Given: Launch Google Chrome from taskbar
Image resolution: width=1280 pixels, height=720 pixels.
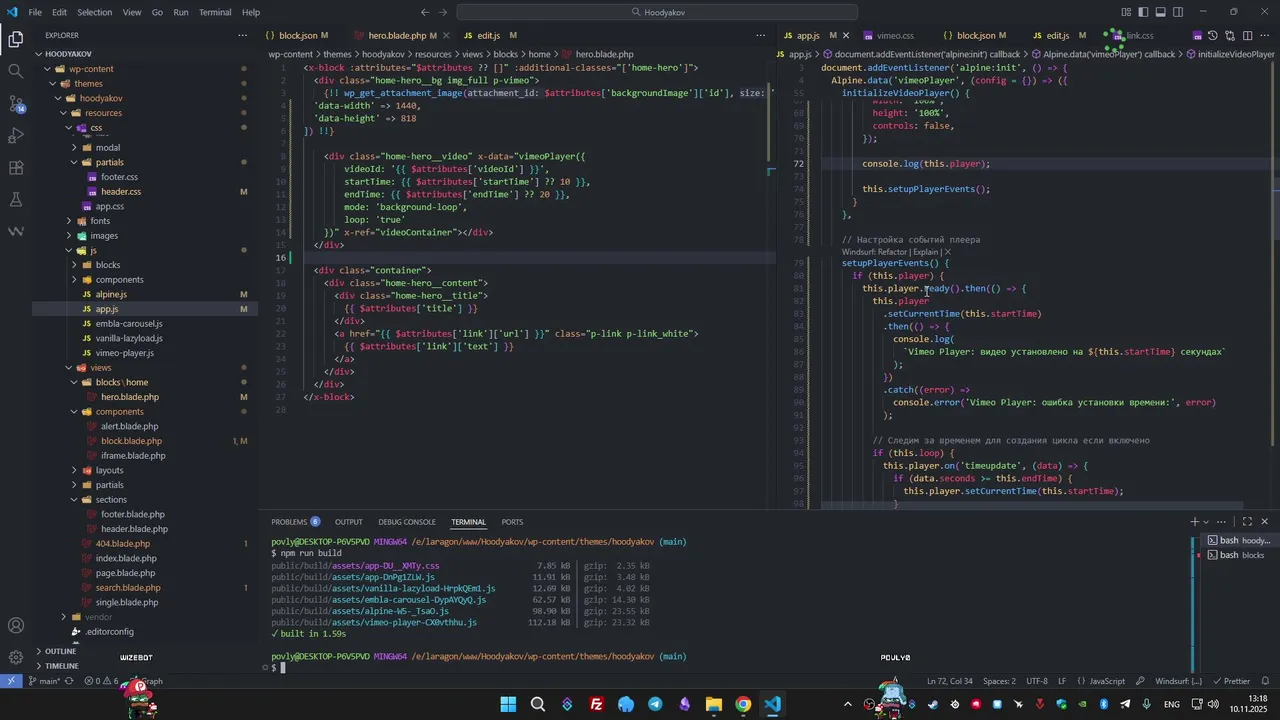Looking at the screenshot, I should (x=743, y=704).
